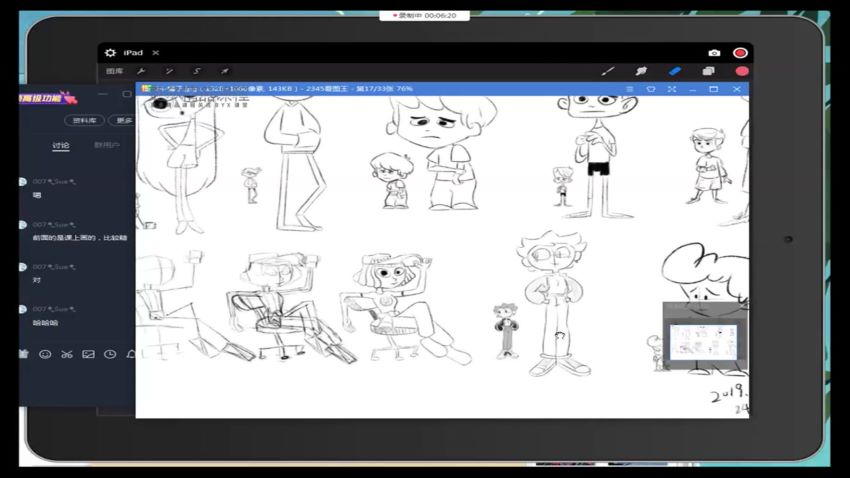Select the blue Eraser tool
850x478 pixels.
point(675,71)
